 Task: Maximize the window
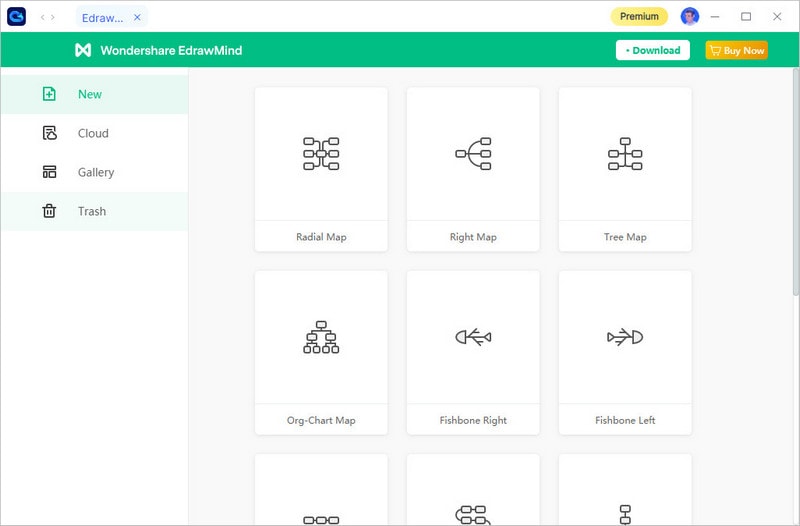pyautogui.click(x=746, y=17)
